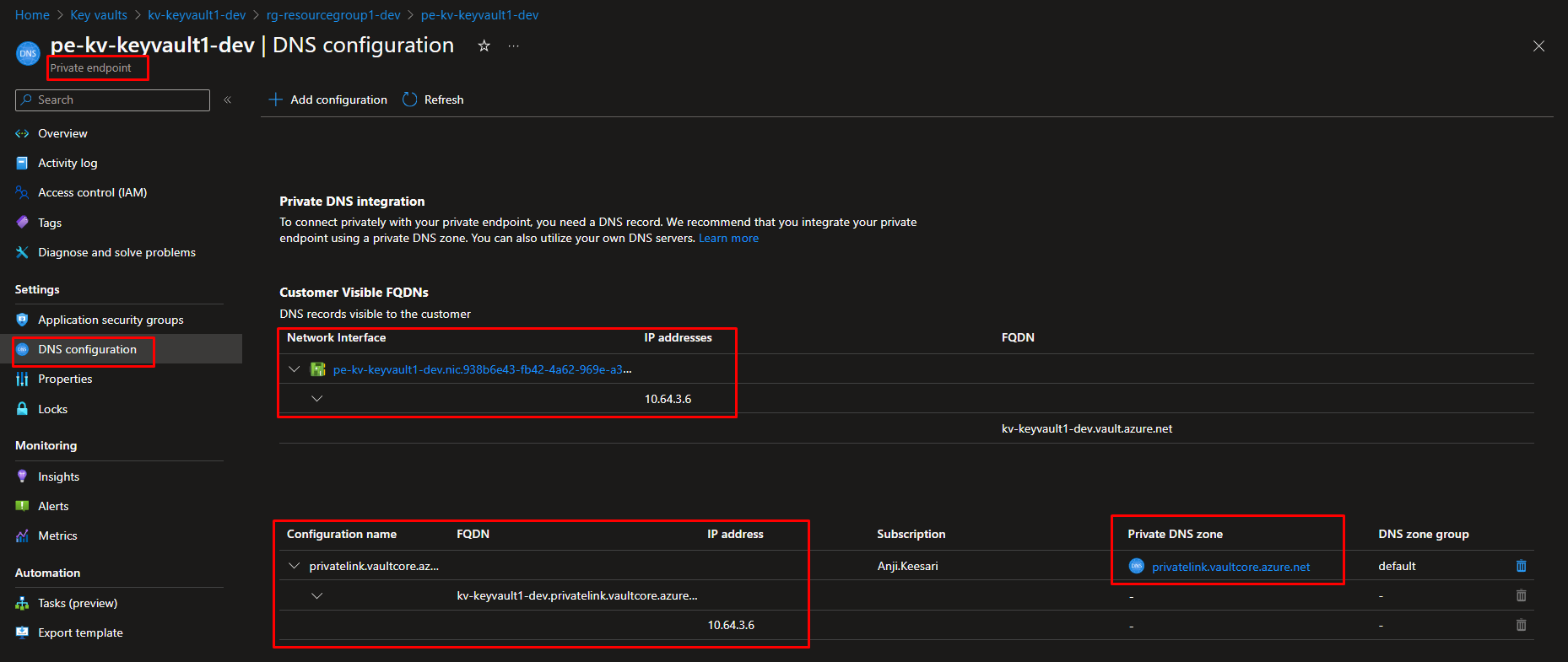
Task: Click the Locks padlock icon
Action: coord(22,409)
